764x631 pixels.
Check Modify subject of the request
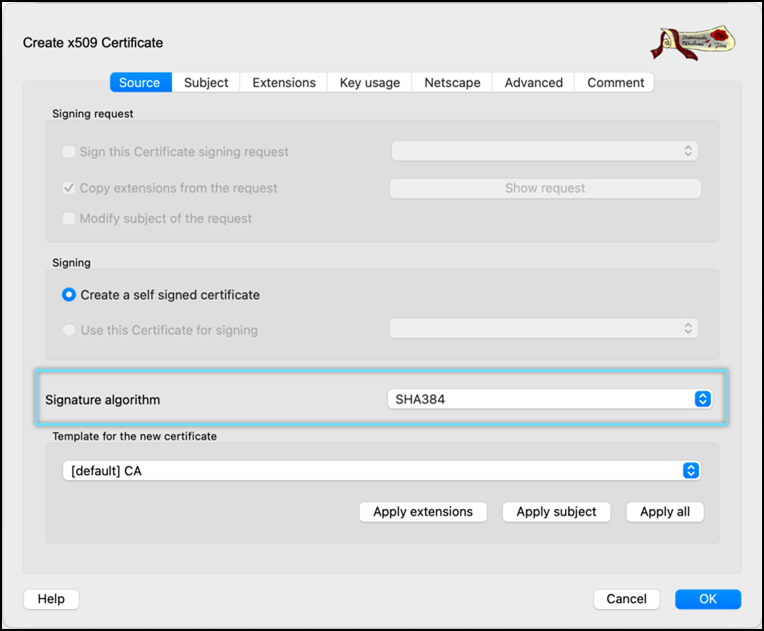(x=69, y=218)
